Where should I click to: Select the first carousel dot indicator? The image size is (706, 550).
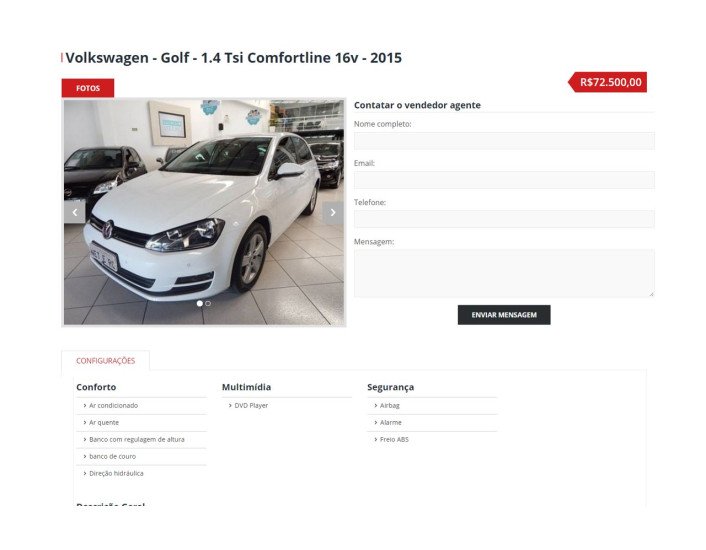(x=199, y=303)
